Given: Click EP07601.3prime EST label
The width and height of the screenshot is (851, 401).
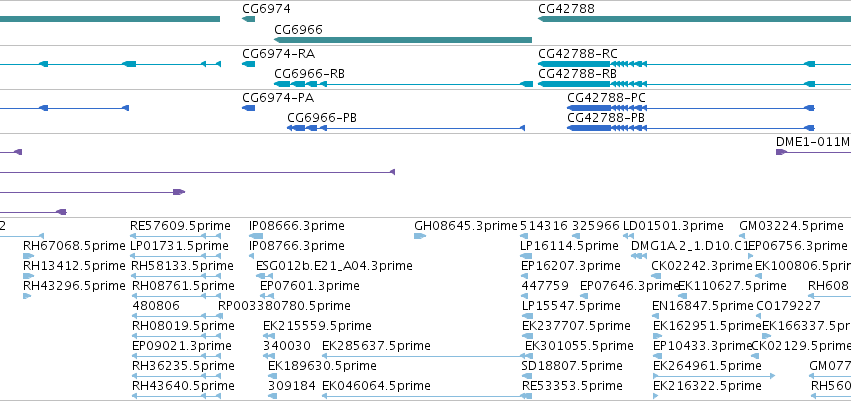Looking at the screenshot, I should [309, 285].
